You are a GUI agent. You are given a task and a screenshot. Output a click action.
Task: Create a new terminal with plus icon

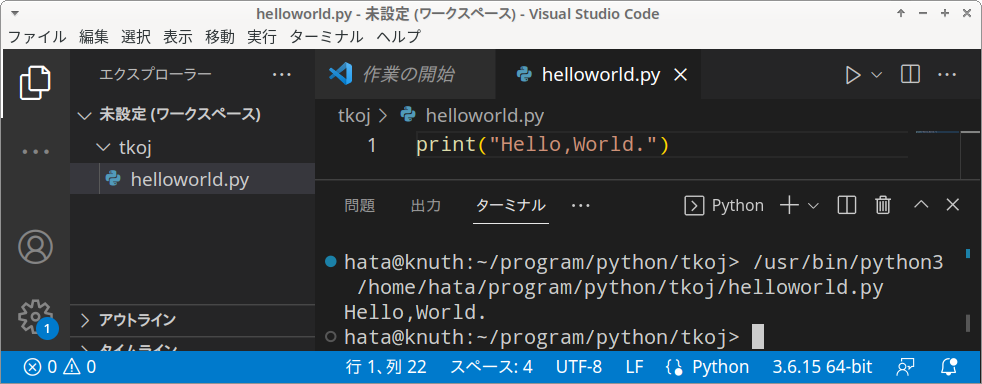tap(789, 205)
